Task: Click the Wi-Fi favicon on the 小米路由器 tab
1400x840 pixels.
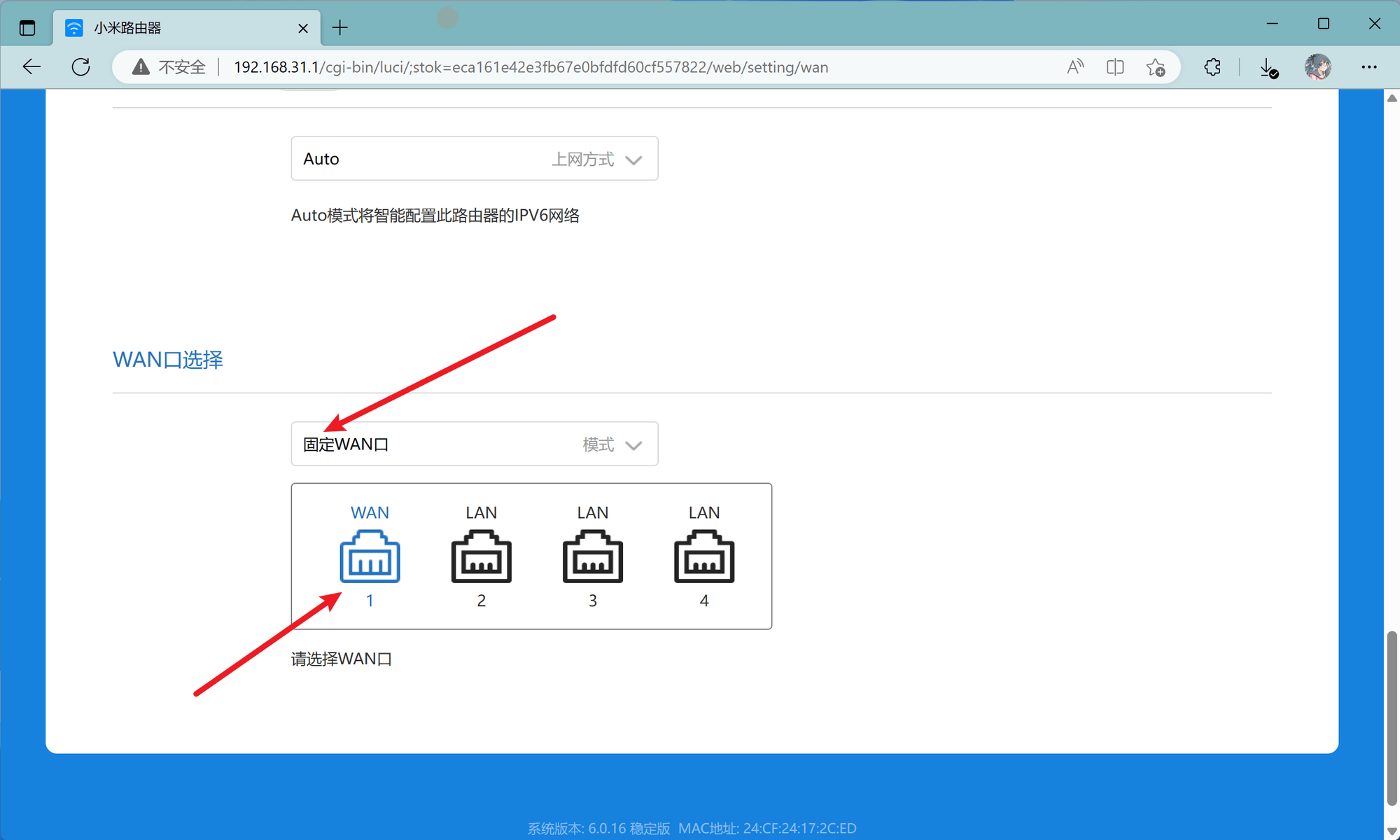Action: pyautogui.click(x=73, y=27)
